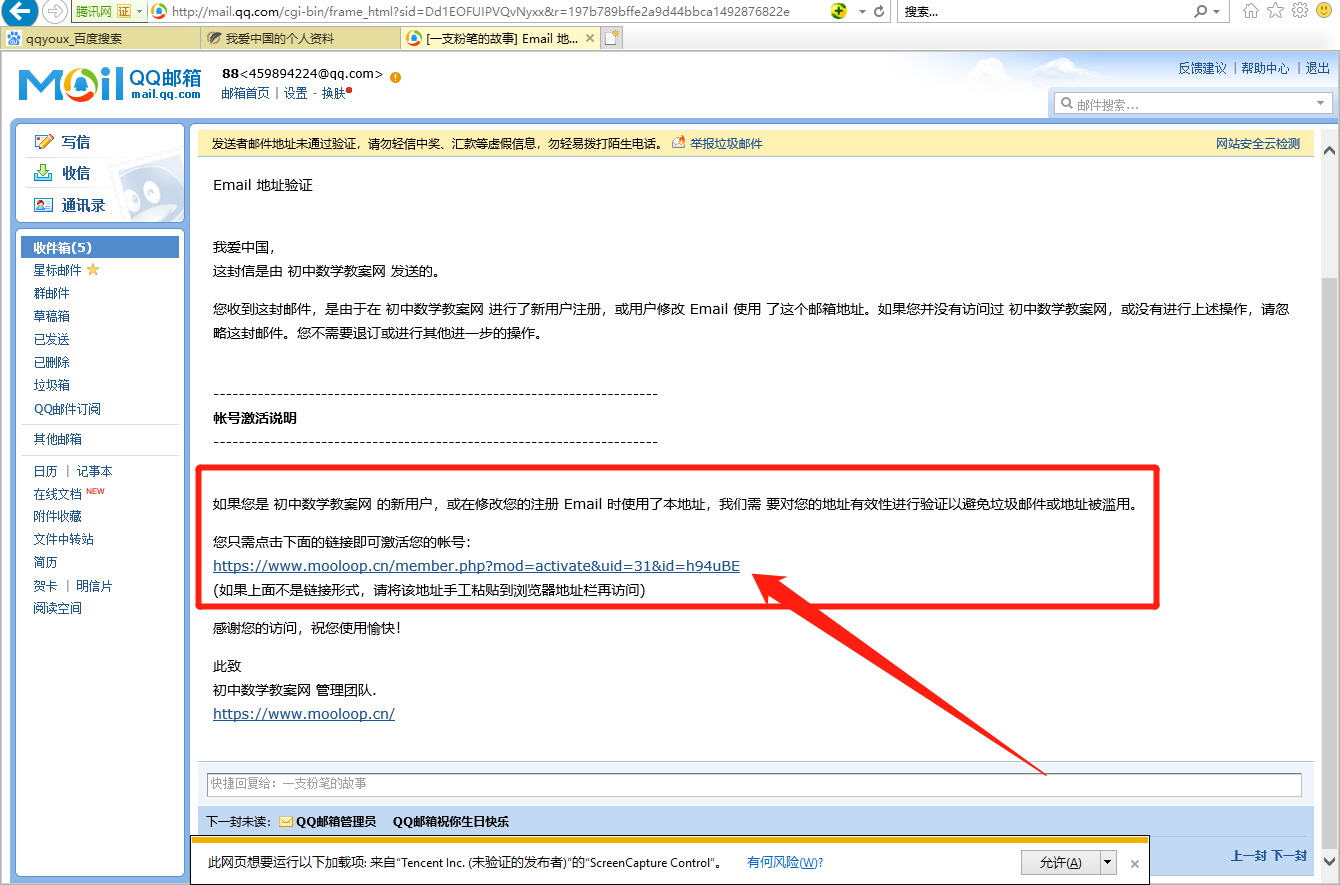Screen dimensions: 1340x885
Task: Click the 收信 receive mail icon
Action: point(43,173)
